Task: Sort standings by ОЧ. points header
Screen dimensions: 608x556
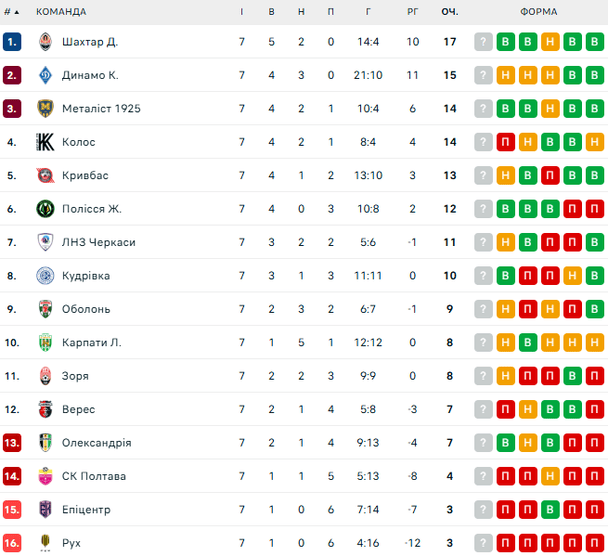Action: (449, 12)
